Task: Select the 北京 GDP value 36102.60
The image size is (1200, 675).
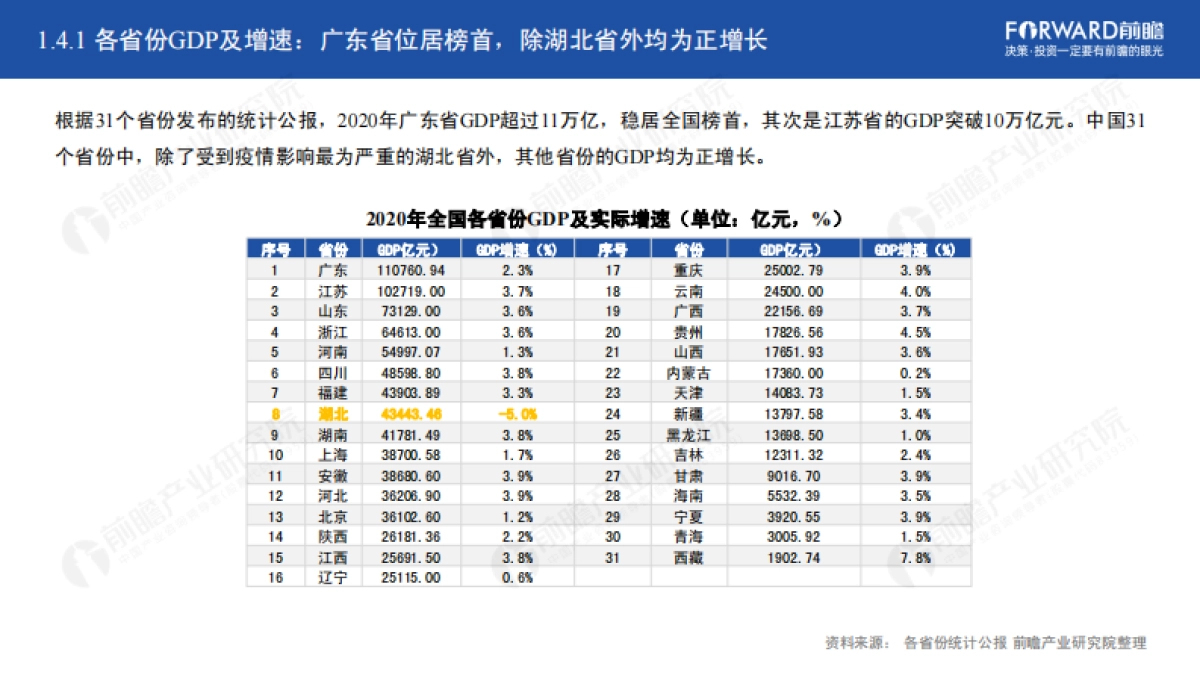Action: [412, 516]
